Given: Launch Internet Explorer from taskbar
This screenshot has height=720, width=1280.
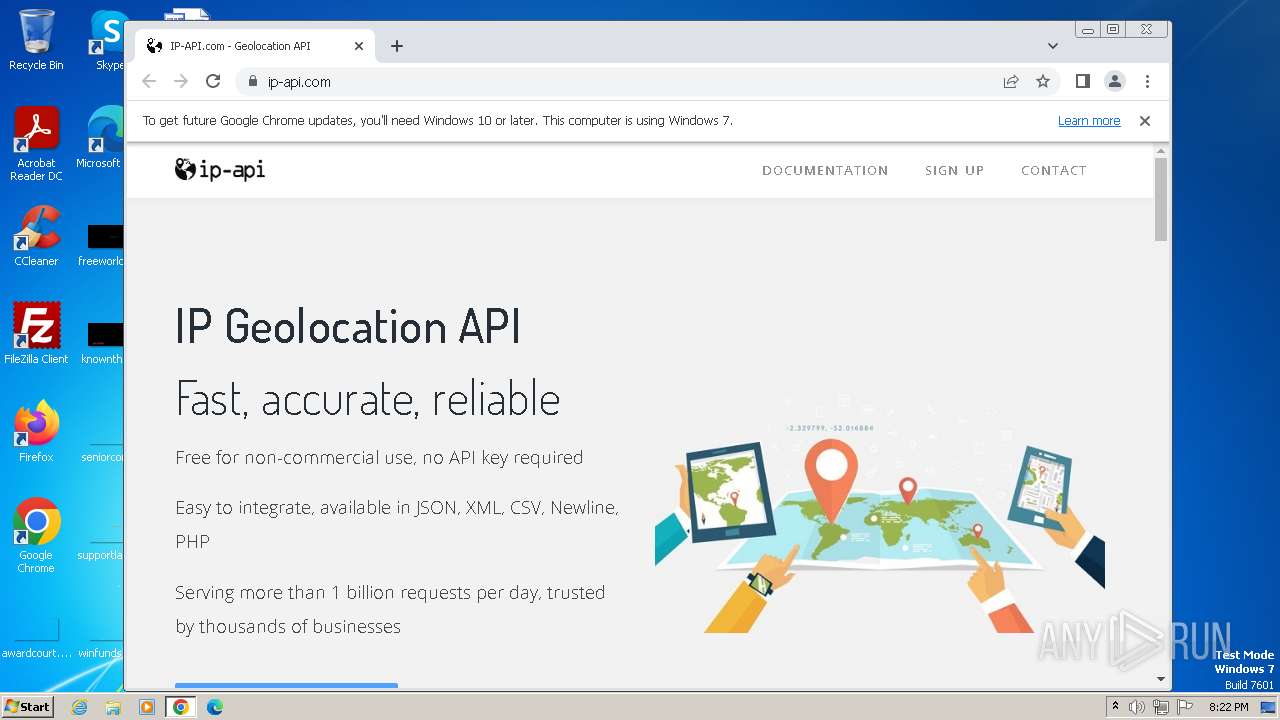Looking at the screenshot, I should pyautogui.click(x=80, y=707).
